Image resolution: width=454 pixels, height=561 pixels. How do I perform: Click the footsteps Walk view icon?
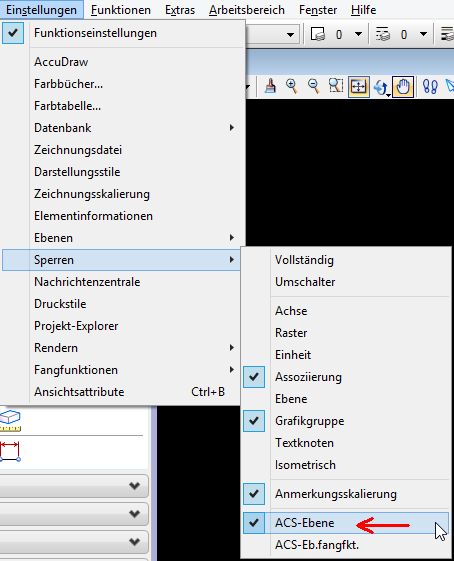coord(430,86)
